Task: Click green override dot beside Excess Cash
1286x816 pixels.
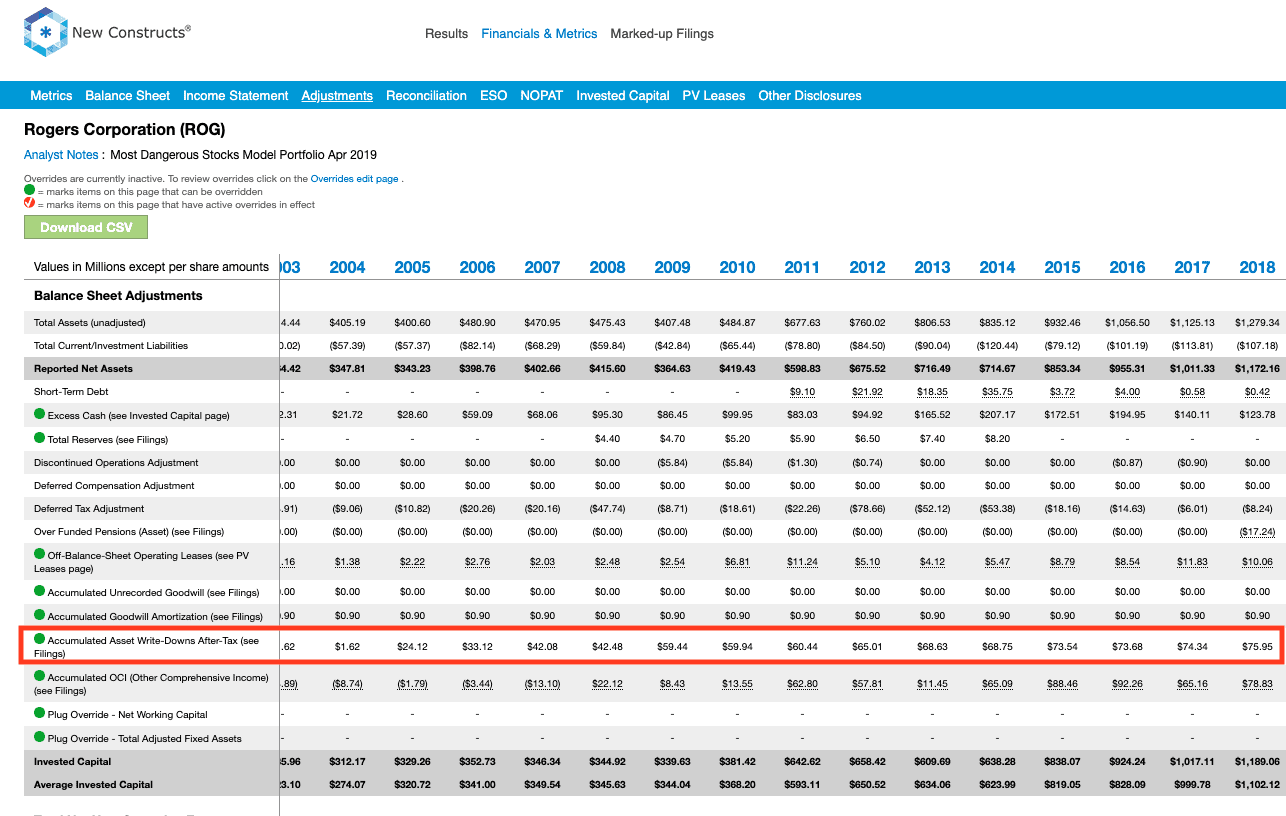Action: click(40, 414)
